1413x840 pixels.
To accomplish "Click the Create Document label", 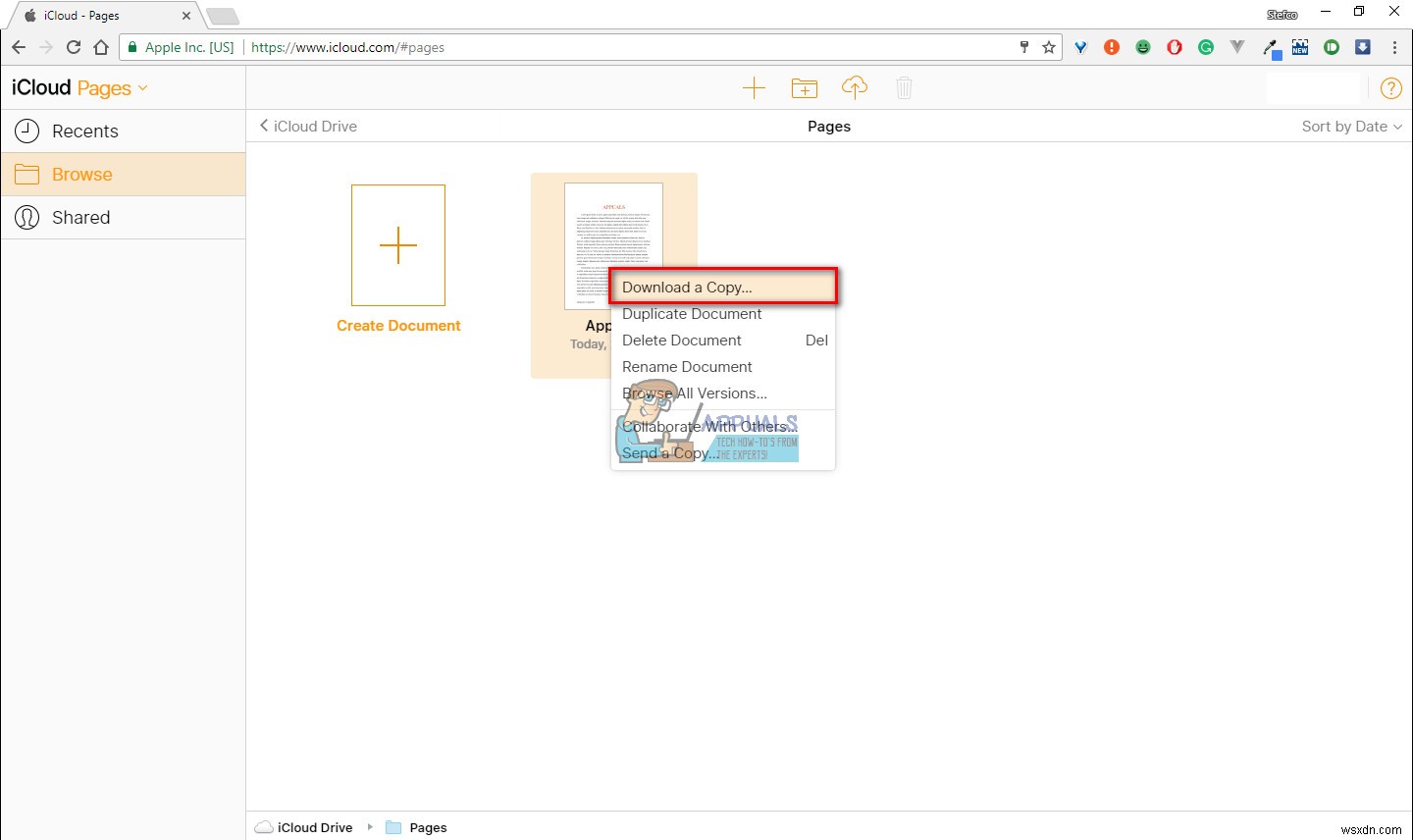I will click(x=398, y=326).
